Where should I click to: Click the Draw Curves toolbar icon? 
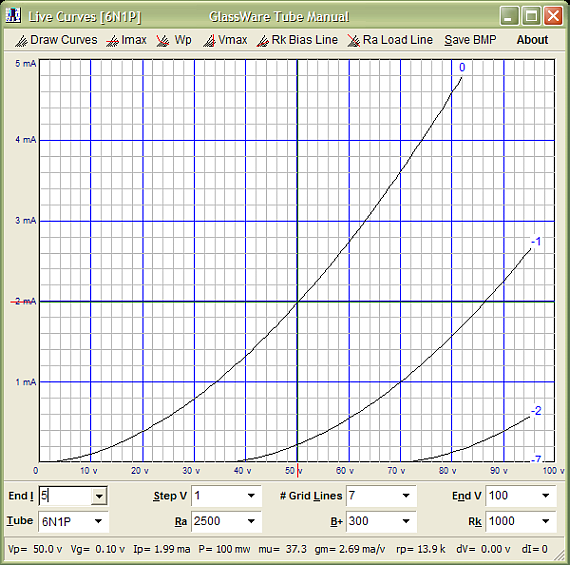coord(21,41)
